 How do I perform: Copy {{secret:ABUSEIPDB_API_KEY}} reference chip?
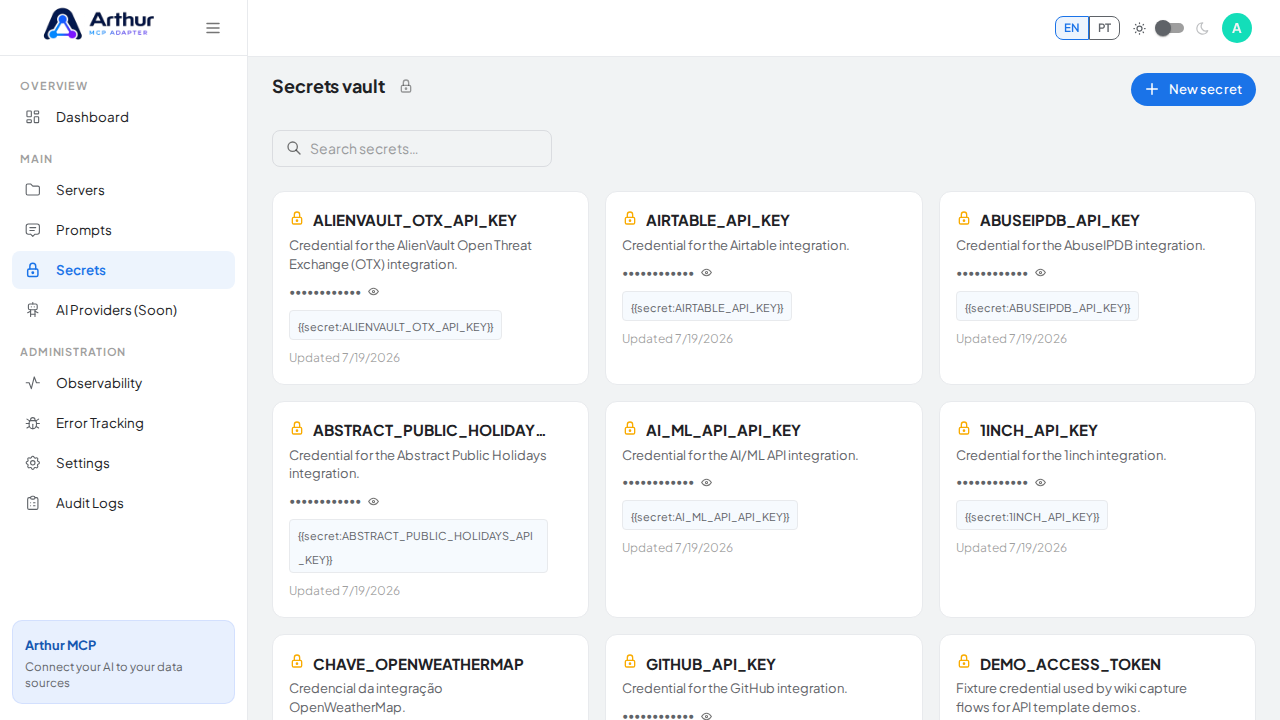pos(1047,307)
